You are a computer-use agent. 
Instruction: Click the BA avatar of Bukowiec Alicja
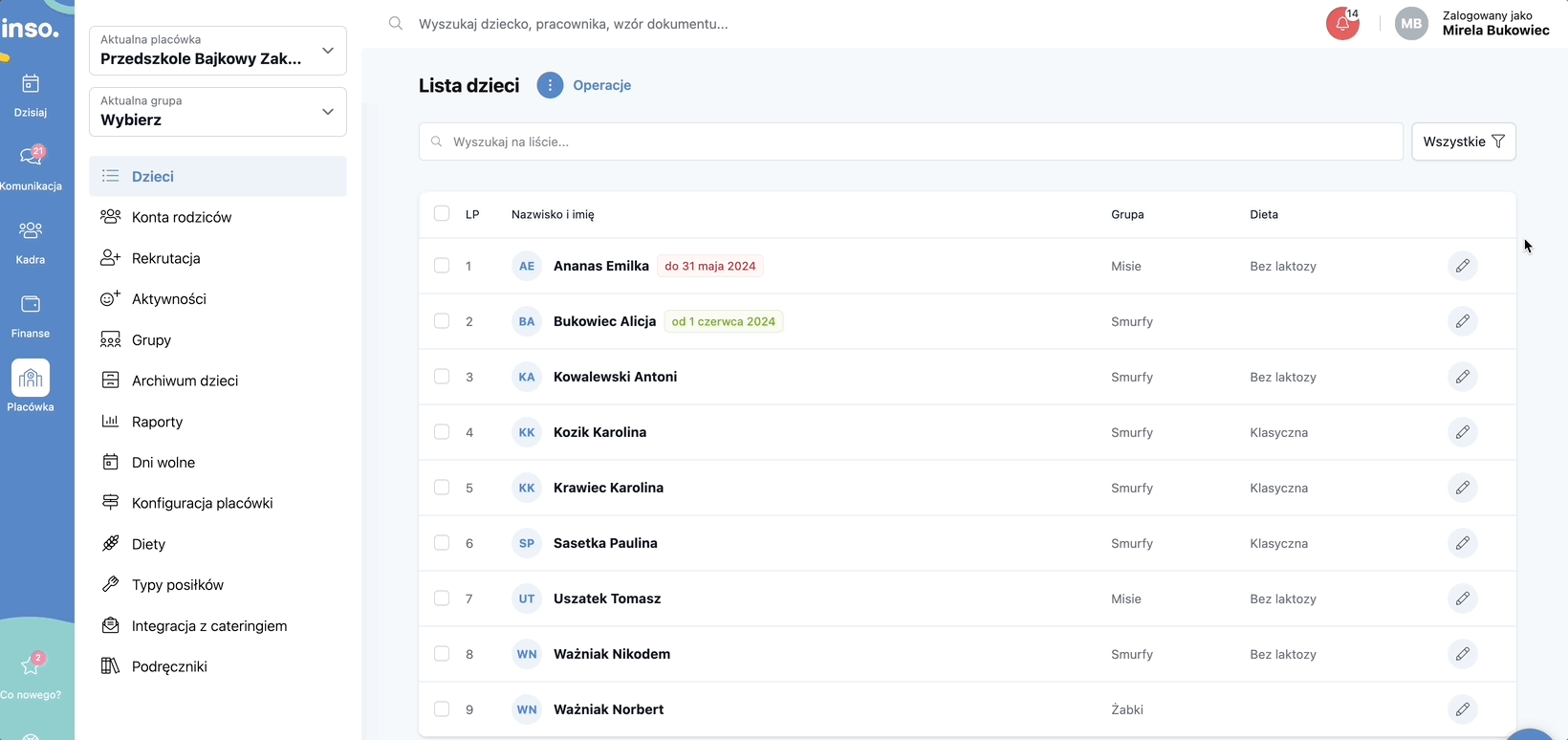point(527,321)
